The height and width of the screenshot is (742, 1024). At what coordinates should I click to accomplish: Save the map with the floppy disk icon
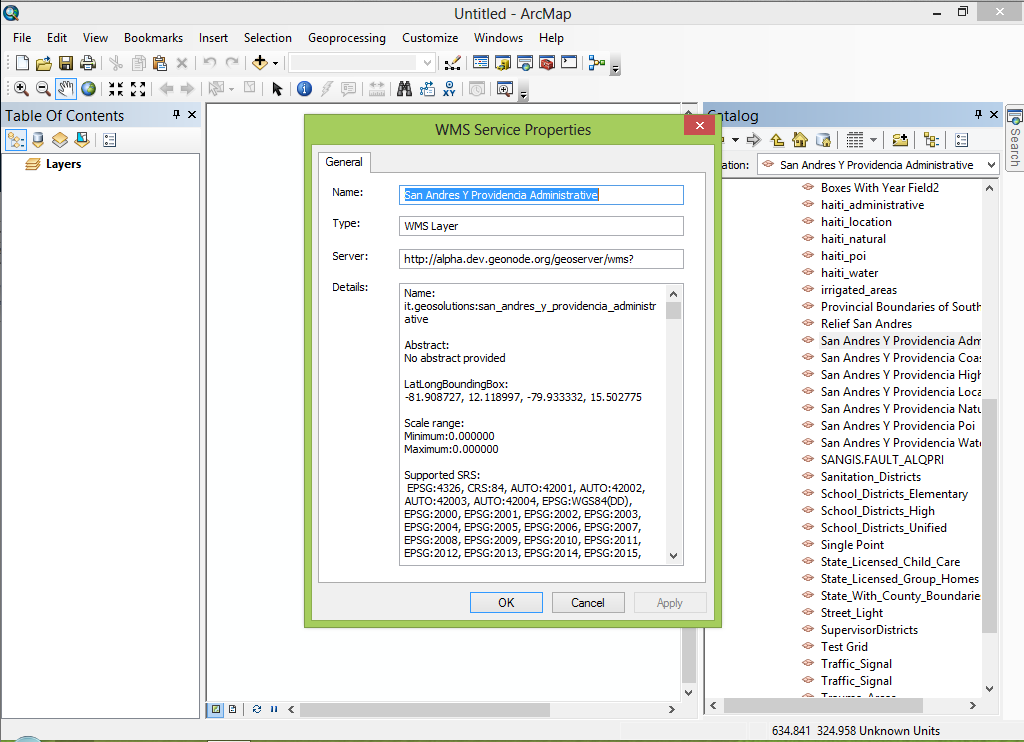[x=65, y=63]
